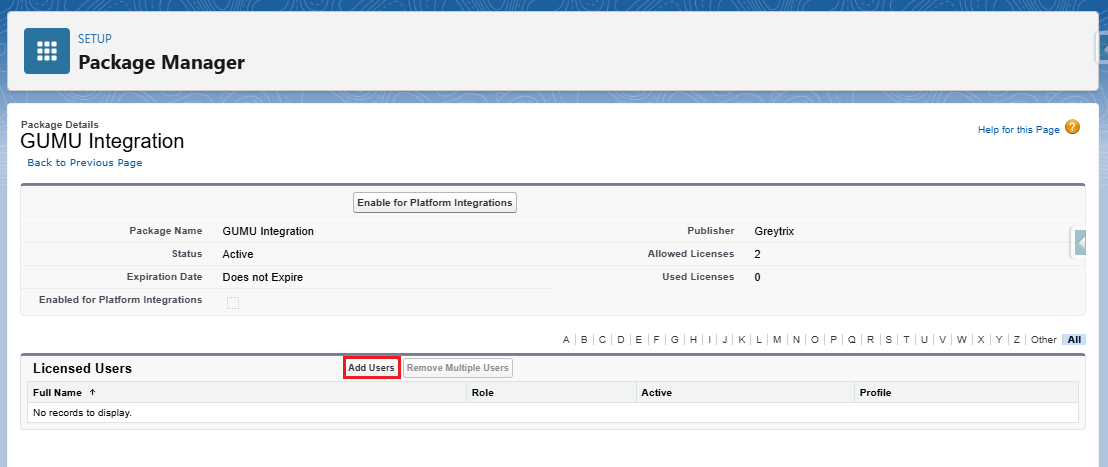Click the Package Name value GUMU Integration
The image size is (1108, 467).
[268, 231]
